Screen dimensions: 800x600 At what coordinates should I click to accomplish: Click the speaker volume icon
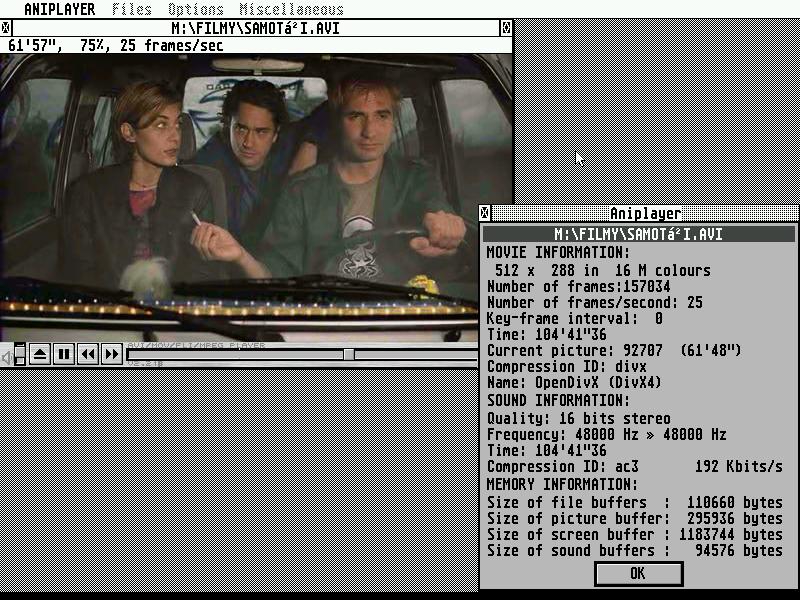(6, 355)
